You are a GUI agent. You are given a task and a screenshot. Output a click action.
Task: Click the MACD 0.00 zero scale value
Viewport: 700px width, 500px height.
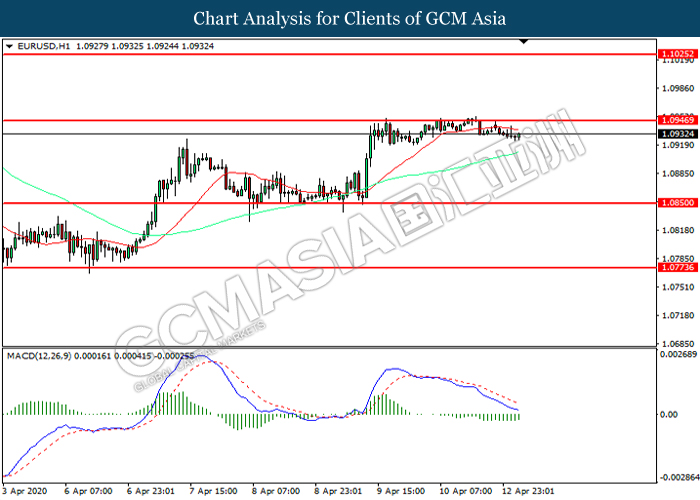pos(669,415)
